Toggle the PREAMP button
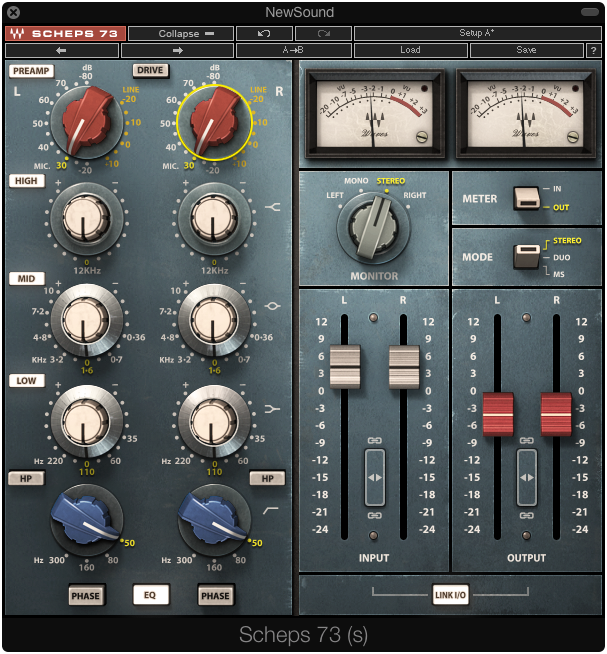 coord(31,71)
